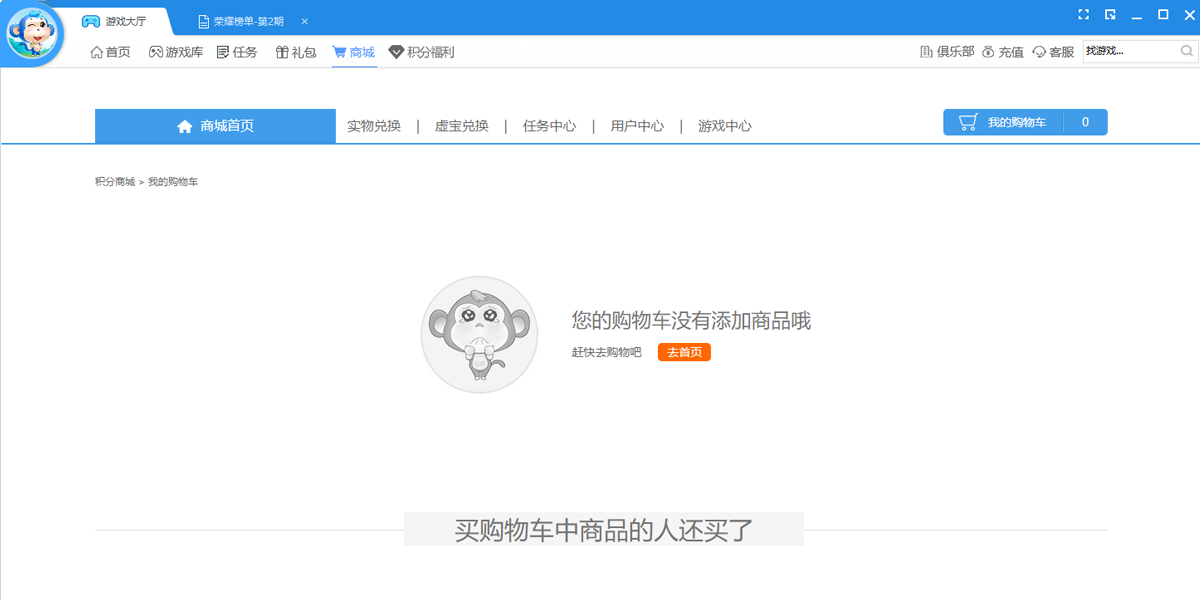Open the 用户中心 user center
The width and height of the screenshot is (1200, 600).
coord(637,126)
